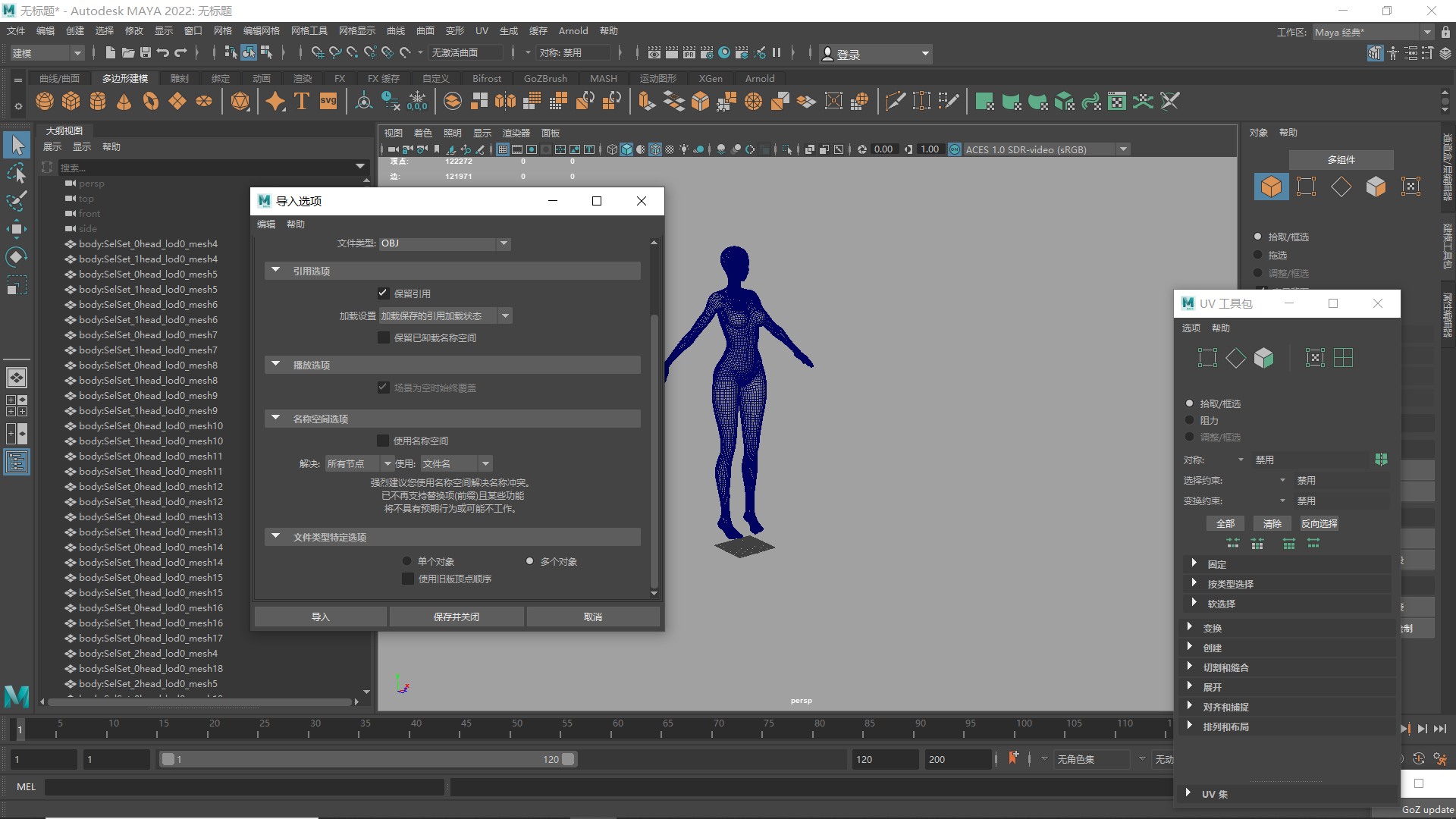The image size is (1456, 819).
Task: Activate the Lasso select tool
Action: coord(17,174)
